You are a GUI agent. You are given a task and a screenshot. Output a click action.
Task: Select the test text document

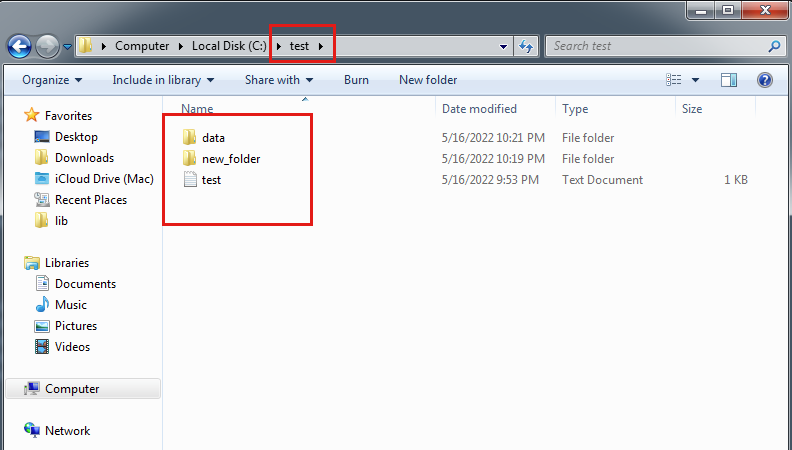[x=211, y=180]
